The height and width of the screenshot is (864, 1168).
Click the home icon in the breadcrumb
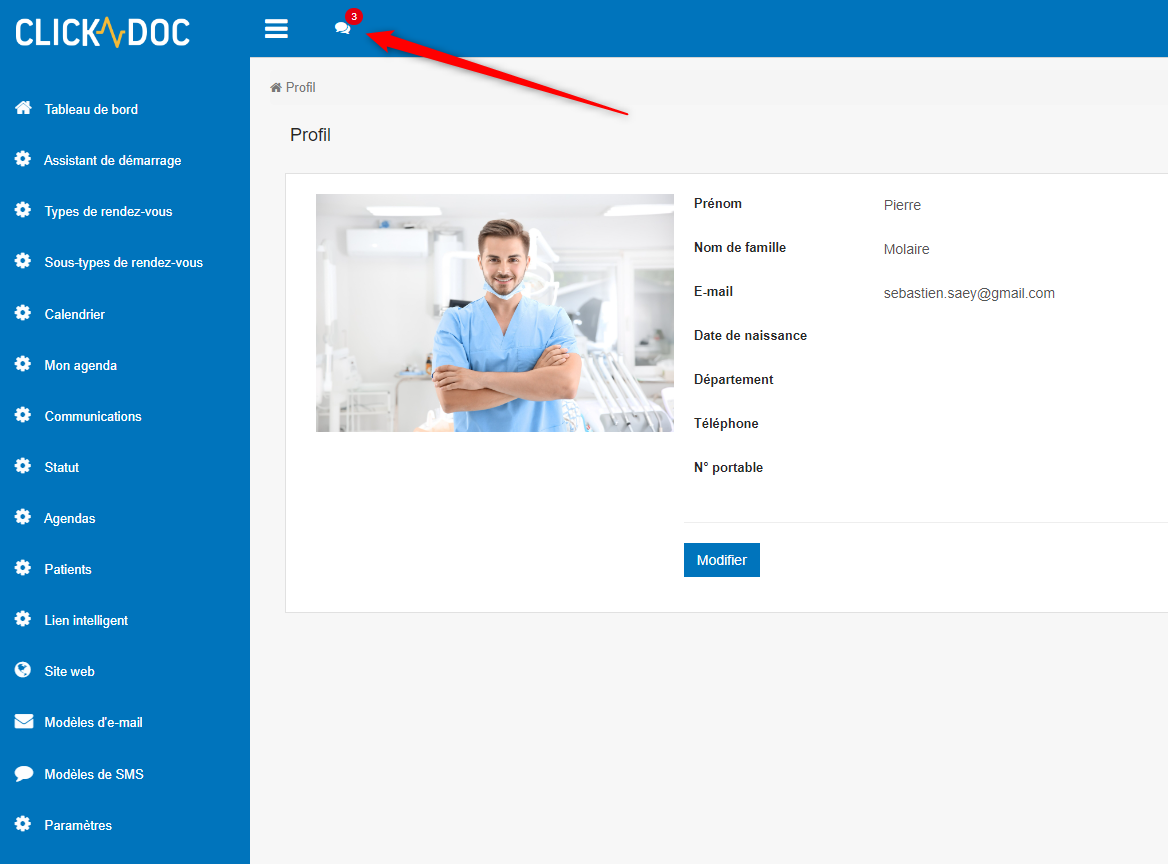(276, 87)
